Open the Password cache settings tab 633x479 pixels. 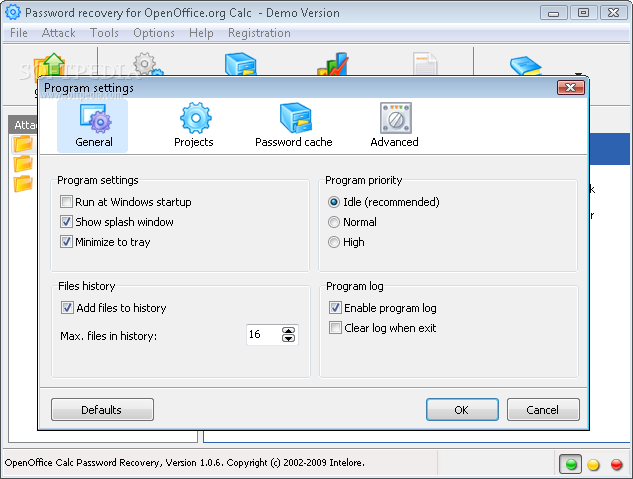coord(294,126)
